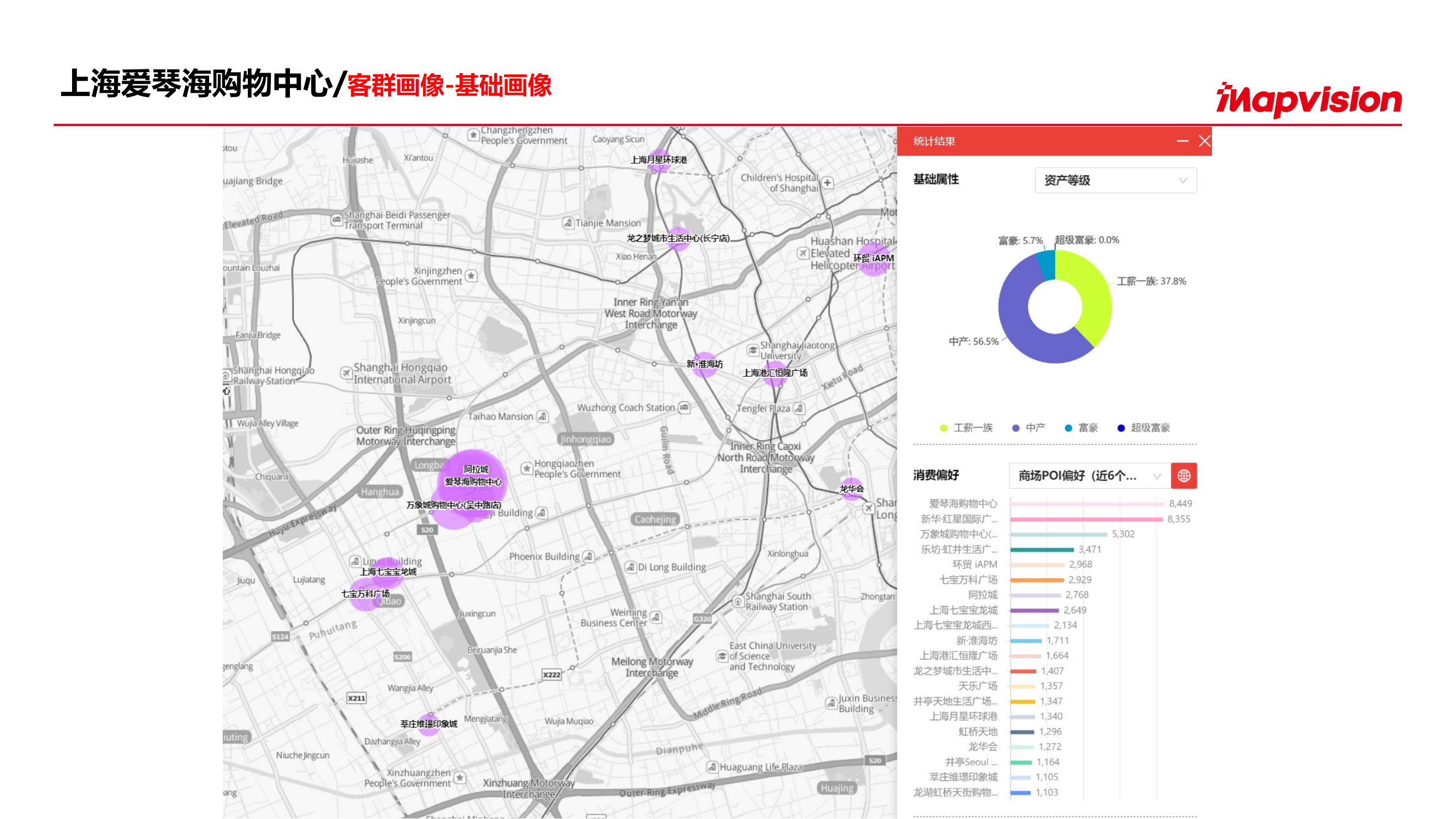Click the value 1,711
This screenshot has width=1456, height=819.
(x=1057, y=641)
